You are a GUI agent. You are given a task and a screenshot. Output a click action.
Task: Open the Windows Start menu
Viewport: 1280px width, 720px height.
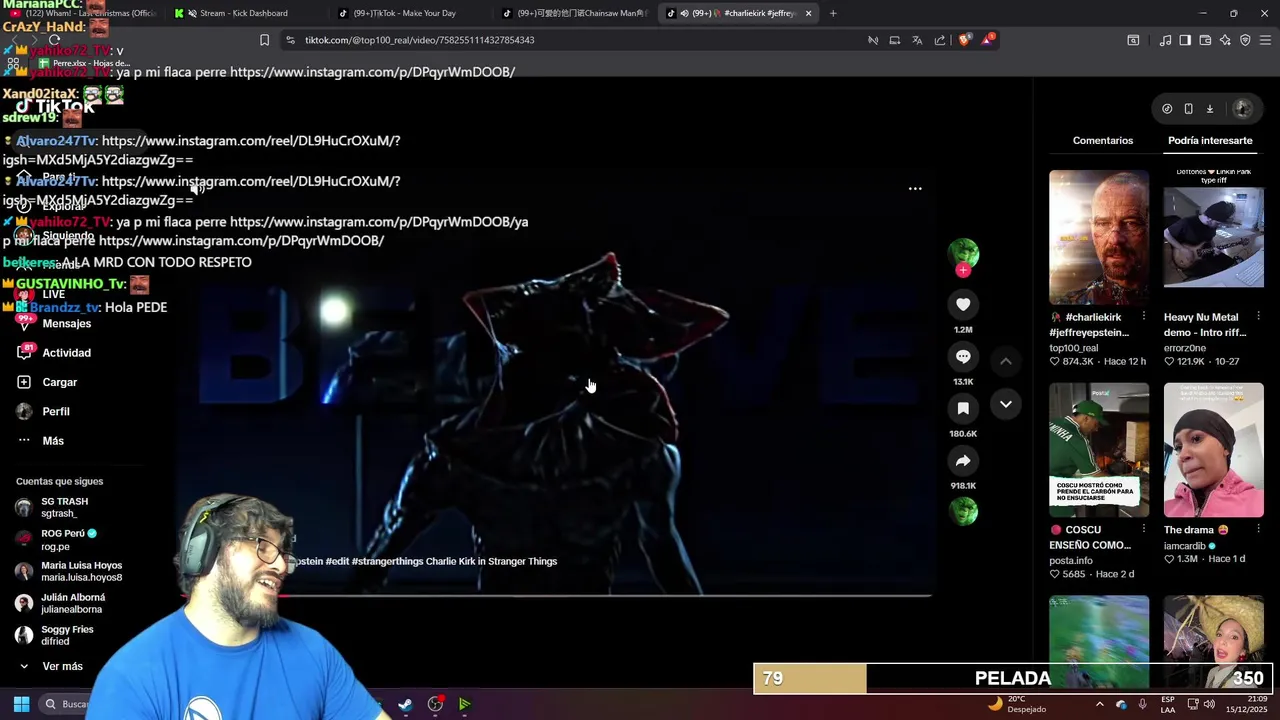[x=21, y=704]
